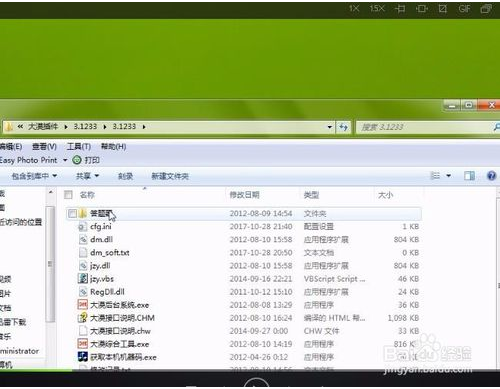
Task: Open the 工具(T) menu
Action: pyautogui.click(x=79, y=147)
